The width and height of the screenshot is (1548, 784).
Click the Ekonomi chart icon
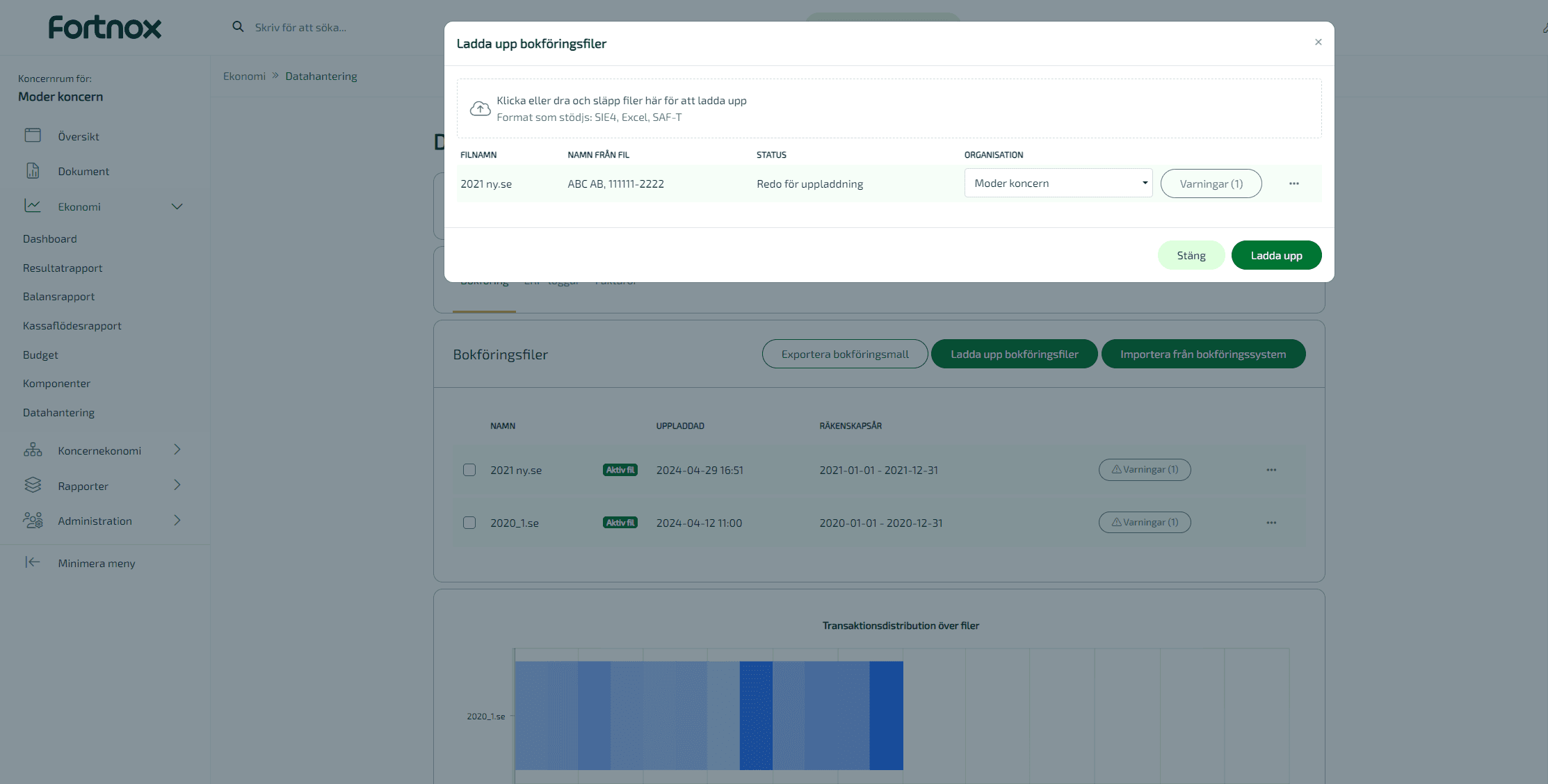(33, 206)
